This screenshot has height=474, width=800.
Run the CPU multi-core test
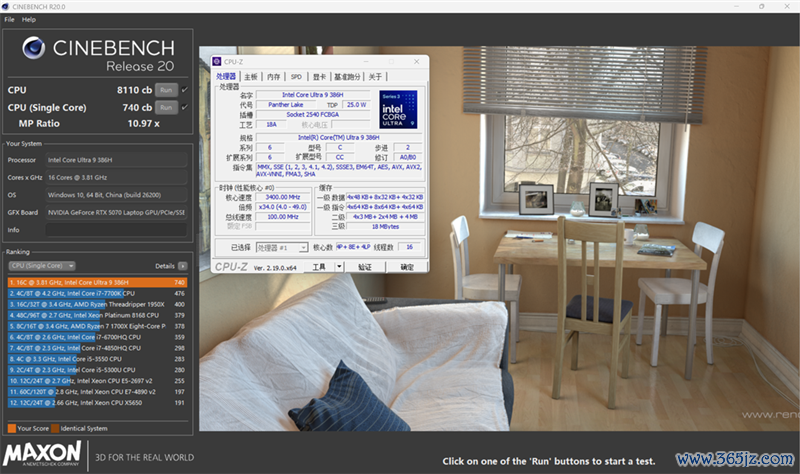(x=166, y=90)
